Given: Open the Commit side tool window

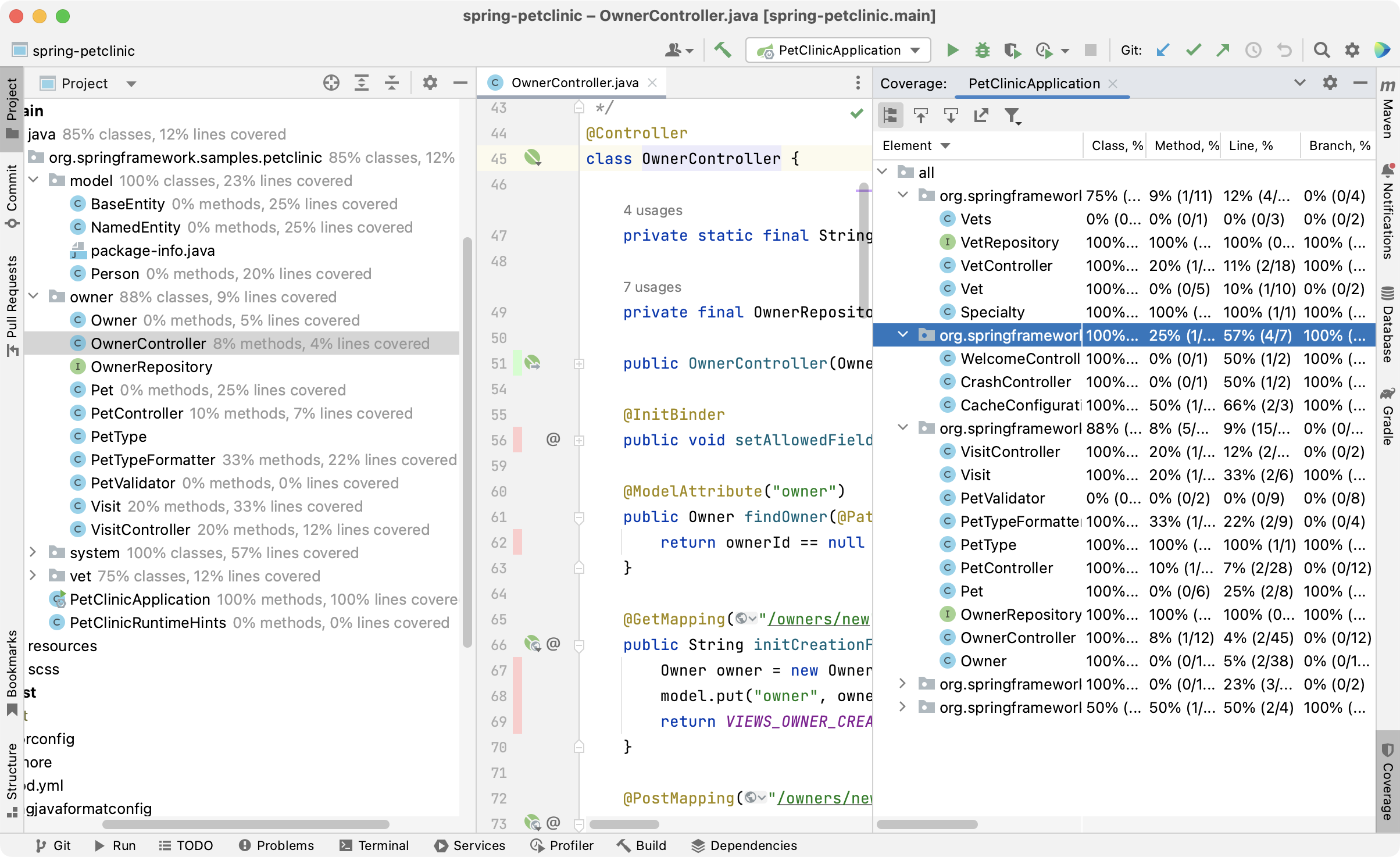Looking at the screenshot, I should 12,195.
